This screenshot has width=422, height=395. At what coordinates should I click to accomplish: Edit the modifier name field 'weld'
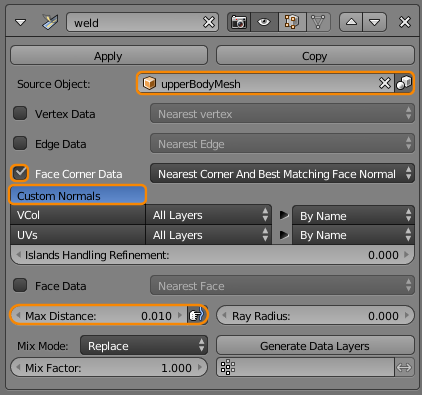142,22
